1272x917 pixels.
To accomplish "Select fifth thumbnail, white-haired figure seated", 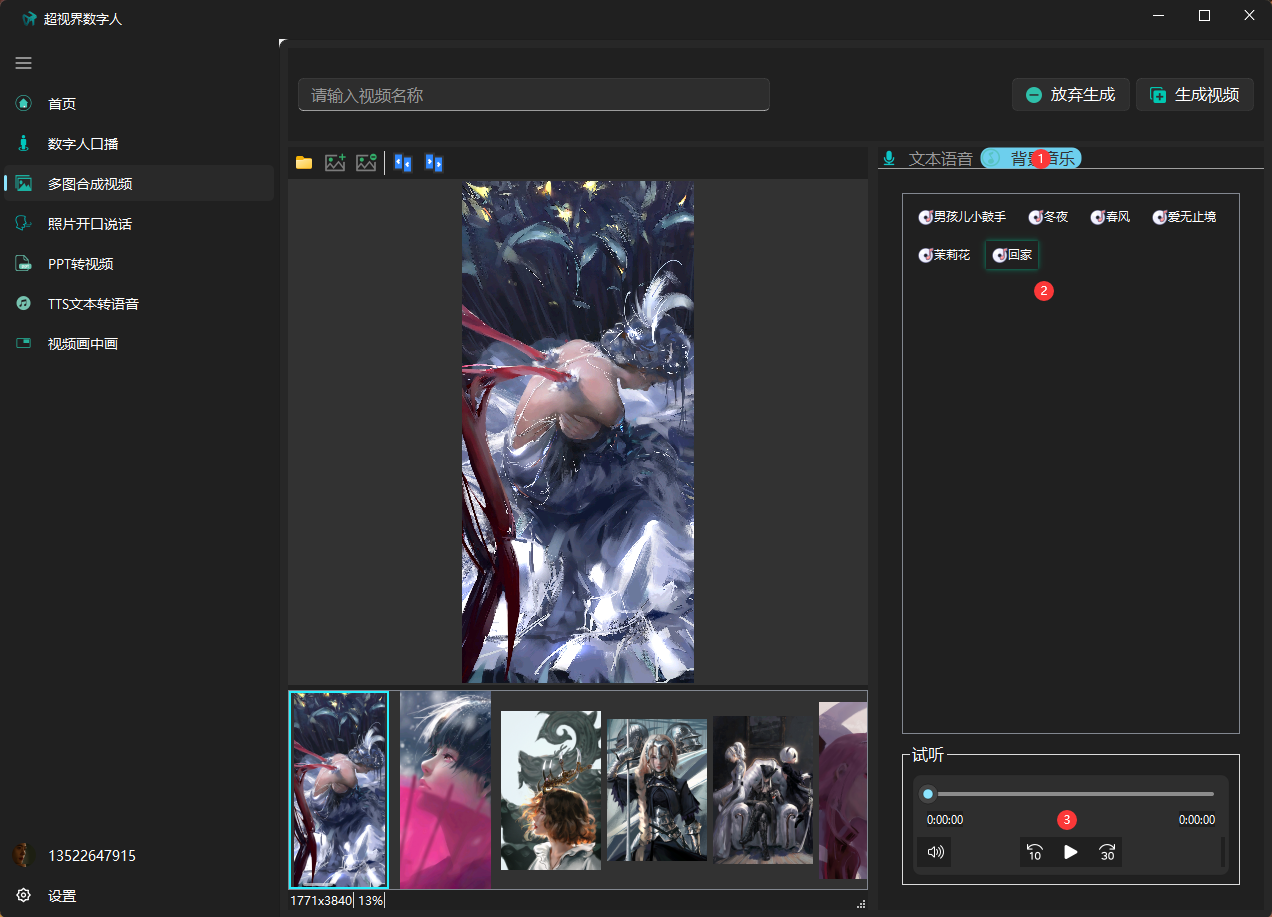I will click(x=763, y=790).
